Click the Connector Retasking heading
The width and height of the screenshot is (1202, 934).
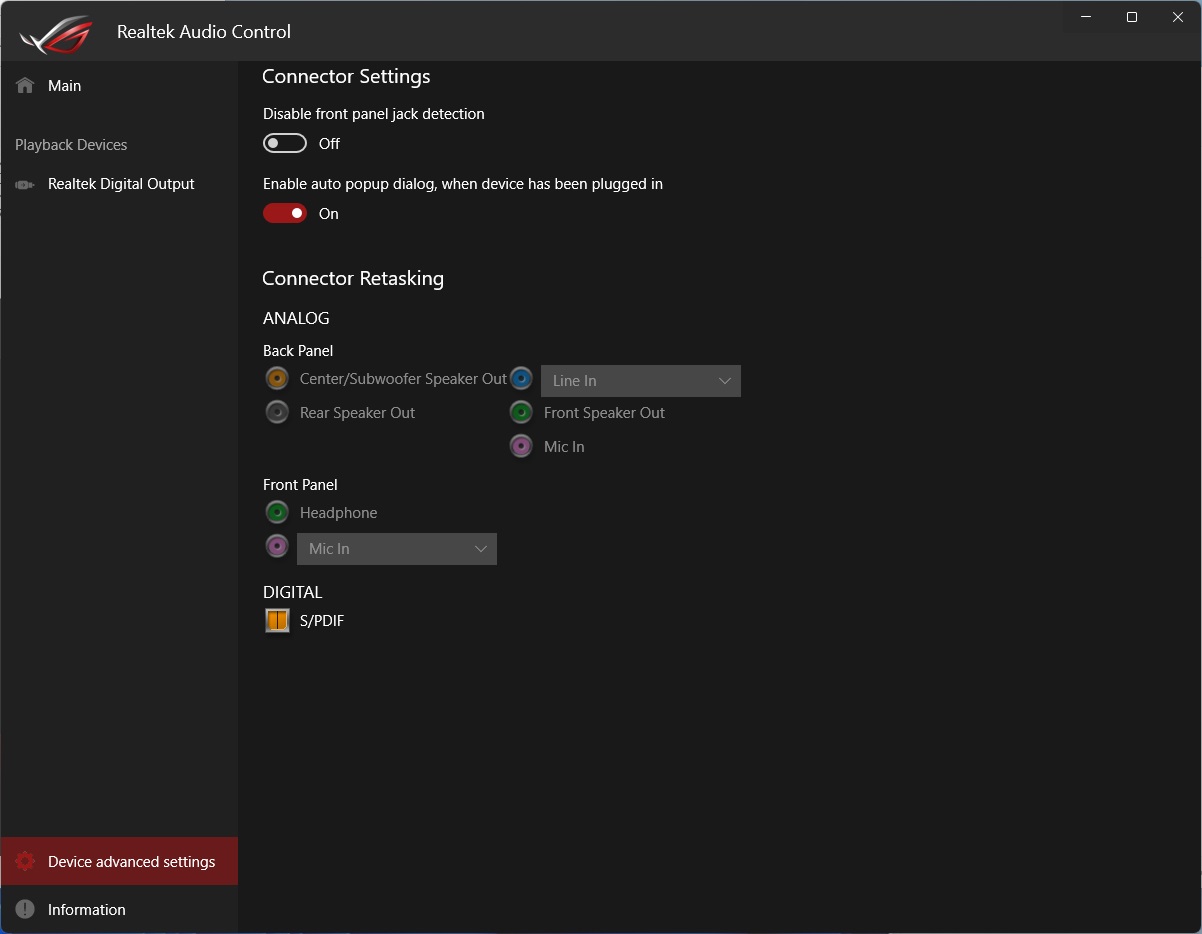[x=353, y=279]
